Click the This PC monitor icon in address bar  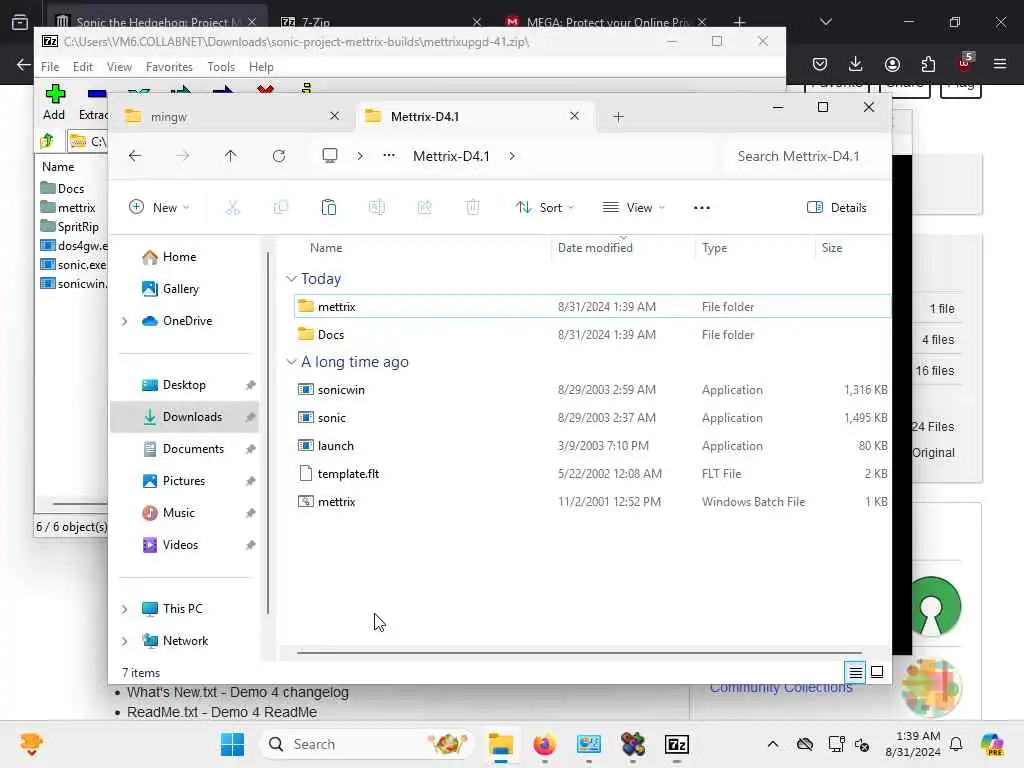[330, 155]
